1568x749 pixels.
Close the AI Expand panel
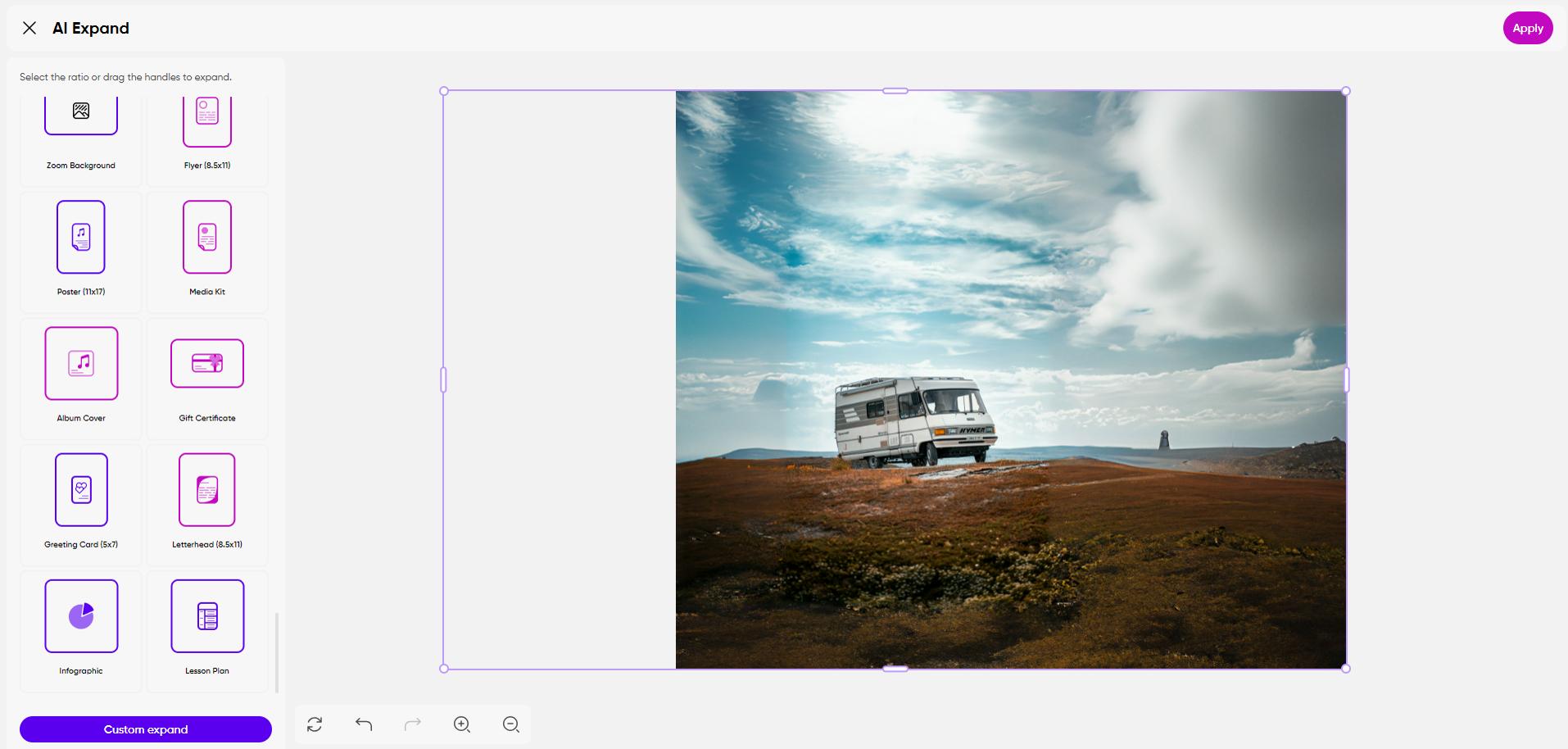[29, 27]
